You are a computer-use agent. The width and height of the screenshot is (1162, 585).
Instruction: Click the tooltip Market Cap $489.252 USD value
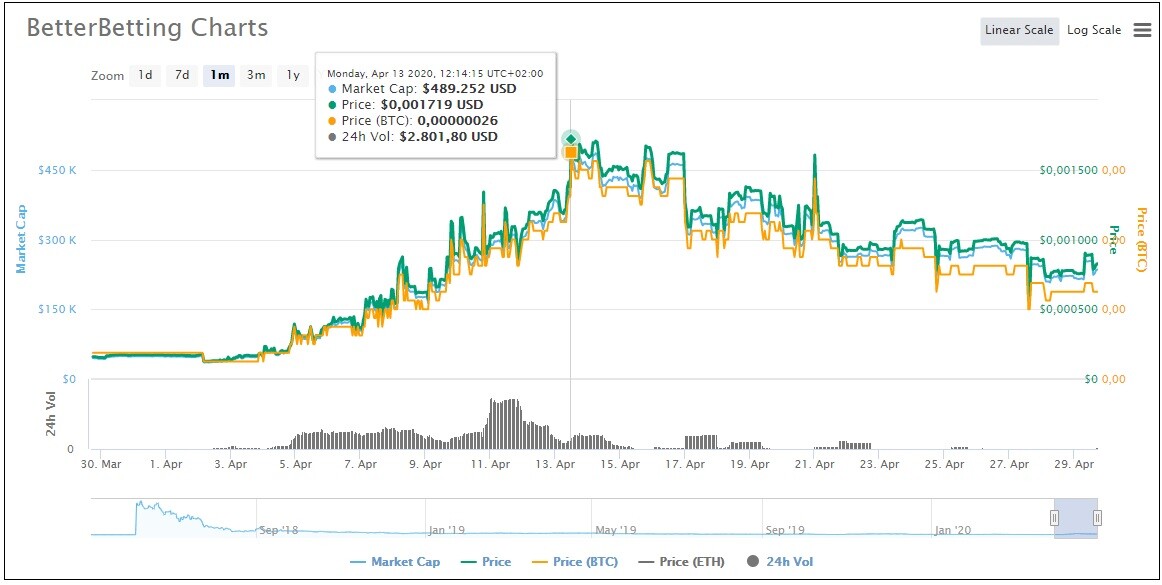470,88
